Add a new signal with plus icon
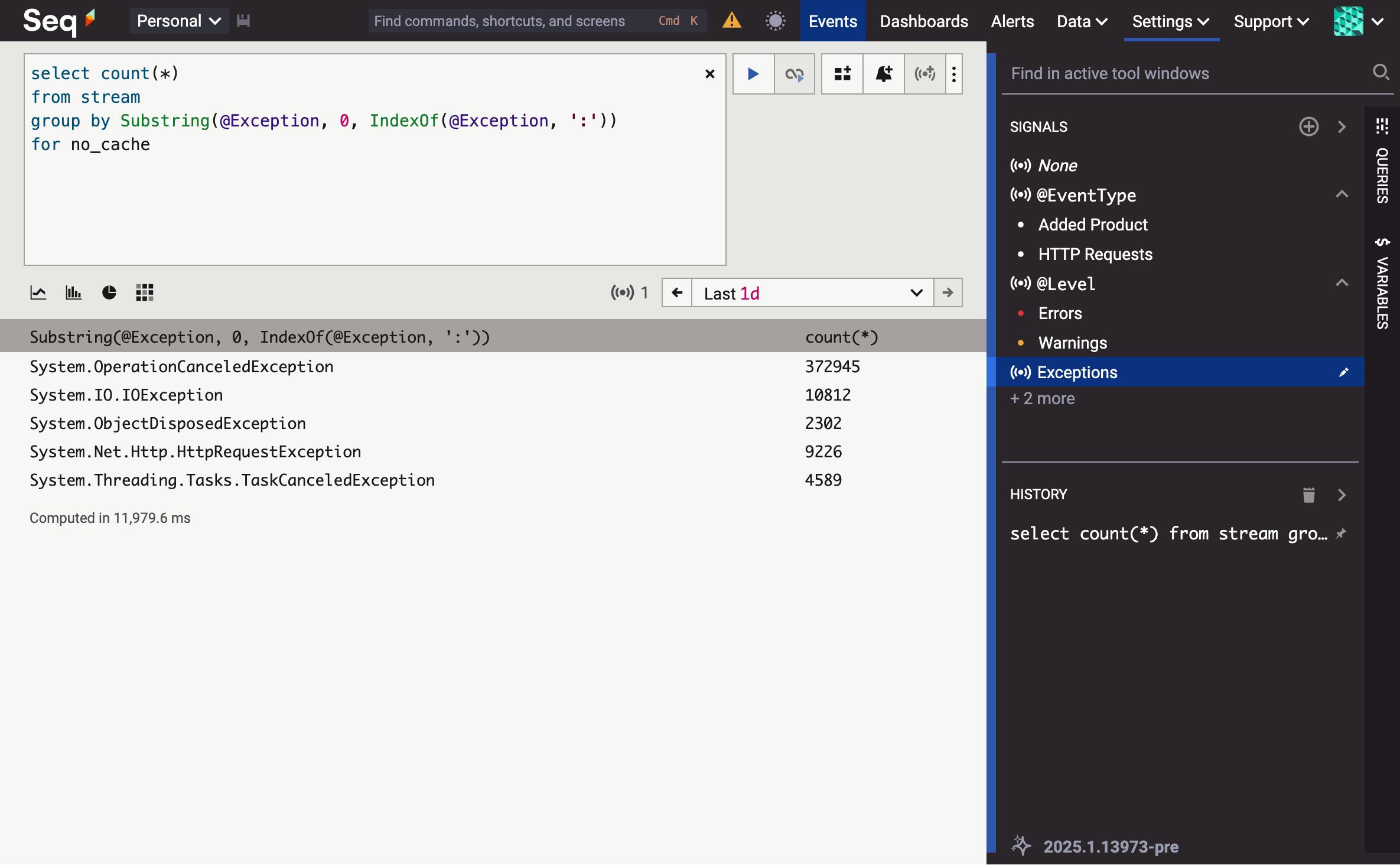This screenshot has width=1400, height=865. 1308,126
